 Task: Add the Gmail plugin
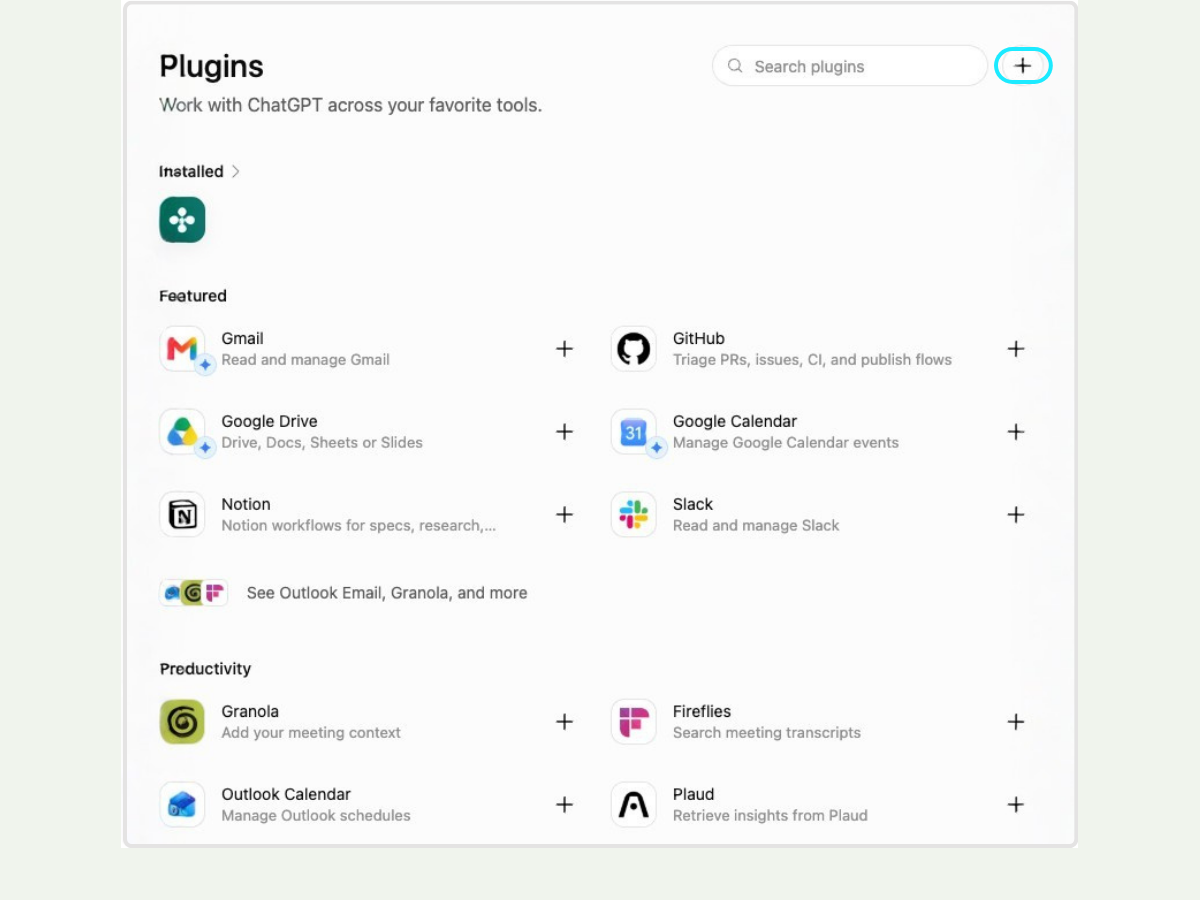[565, 349]
